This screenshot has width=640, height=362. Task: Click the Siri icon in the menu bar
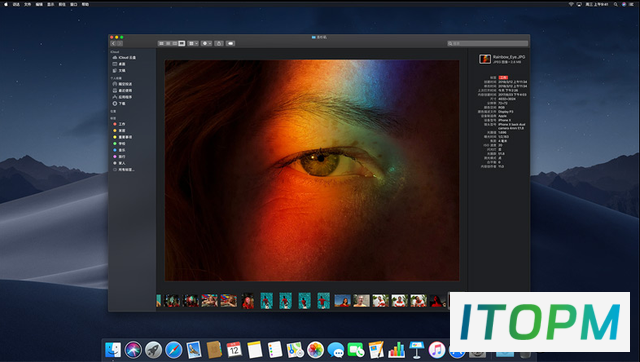pyautogui.click(x=624, y=4)
